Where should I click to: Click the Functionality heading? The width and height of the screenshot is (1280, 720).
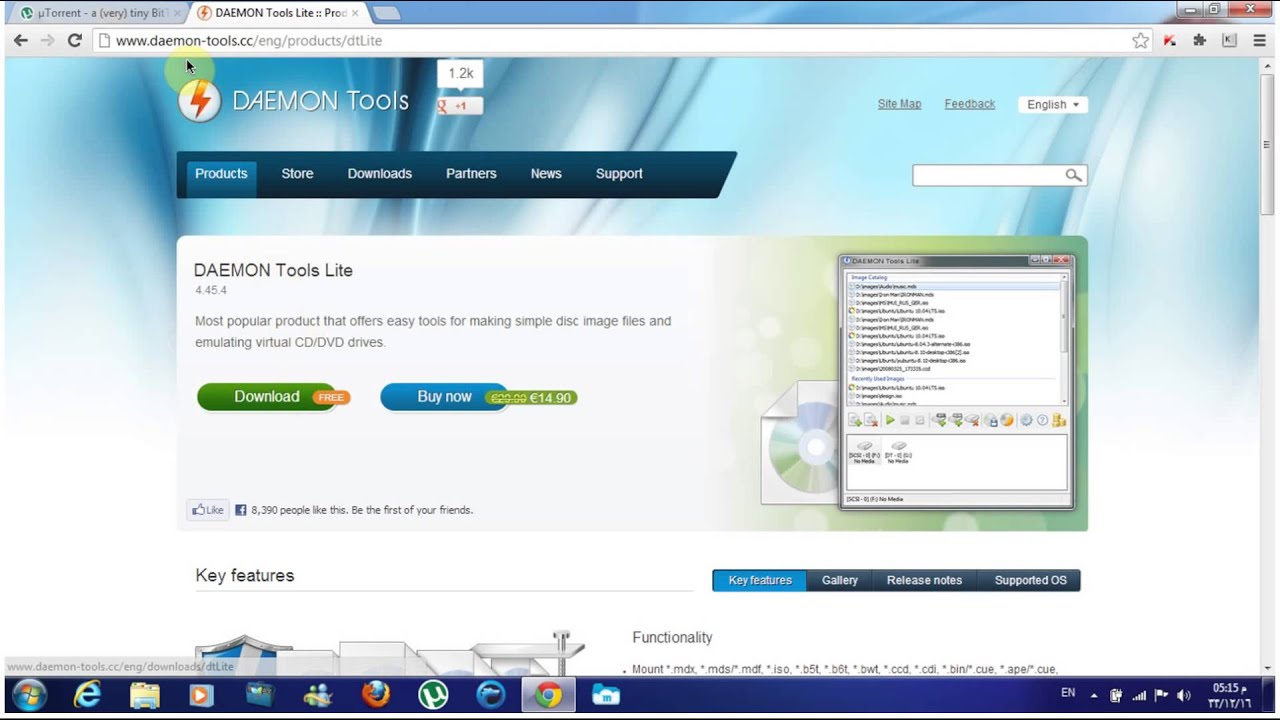(x=672, y=637)
